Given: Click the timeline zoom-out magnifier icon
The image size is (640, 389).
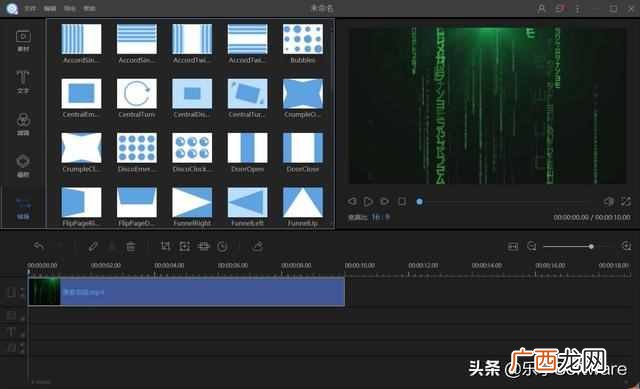Looking at the screenshot, I should tap(531, 246).
